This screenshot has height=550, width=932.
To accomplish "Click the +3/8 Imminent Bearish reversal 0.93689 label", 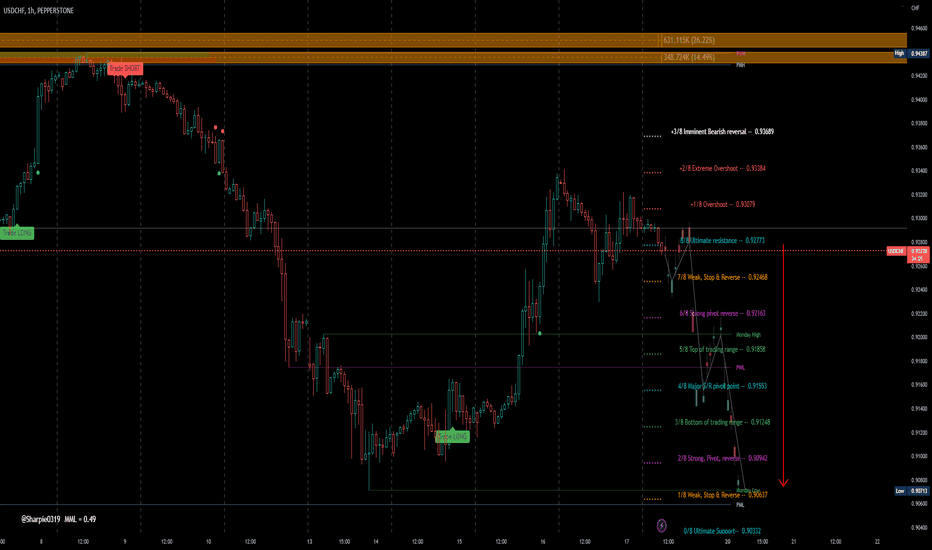I will tap(722, 132).
